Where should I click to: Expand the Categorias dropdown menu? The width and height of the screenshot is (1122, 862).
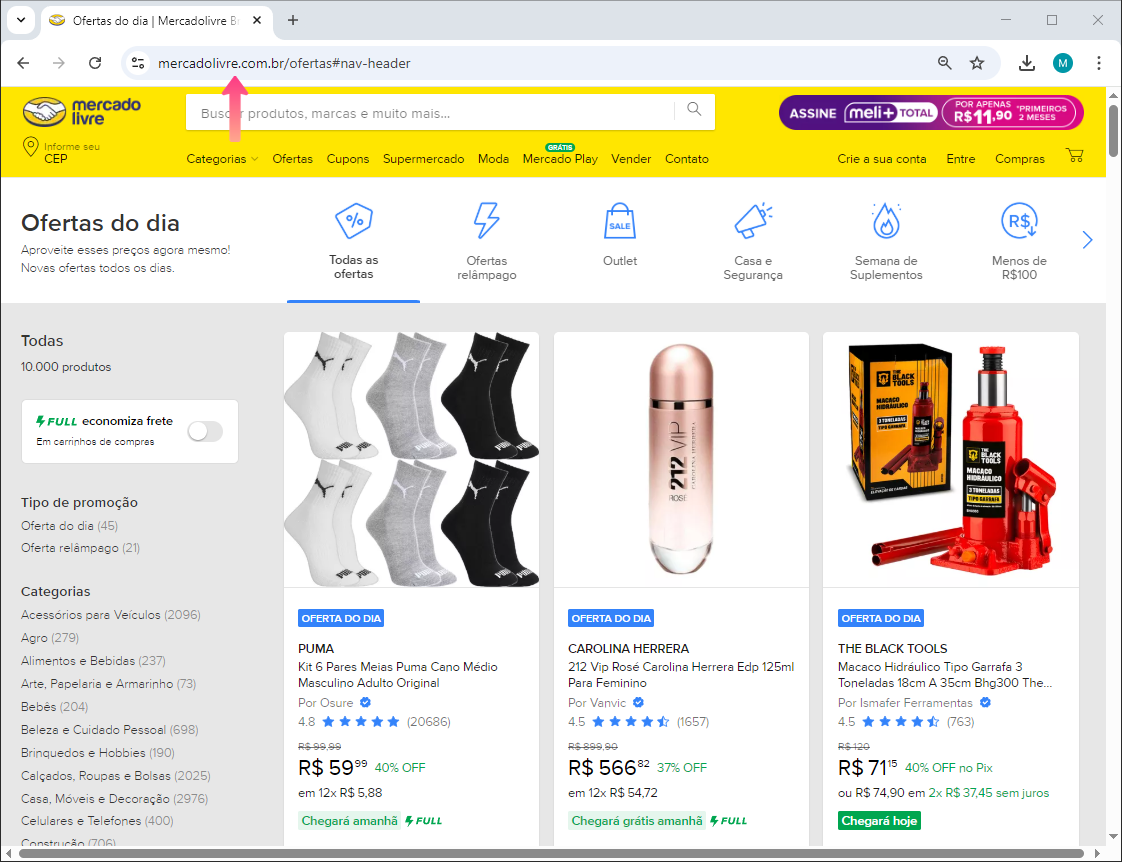click(x=222, y=159)
